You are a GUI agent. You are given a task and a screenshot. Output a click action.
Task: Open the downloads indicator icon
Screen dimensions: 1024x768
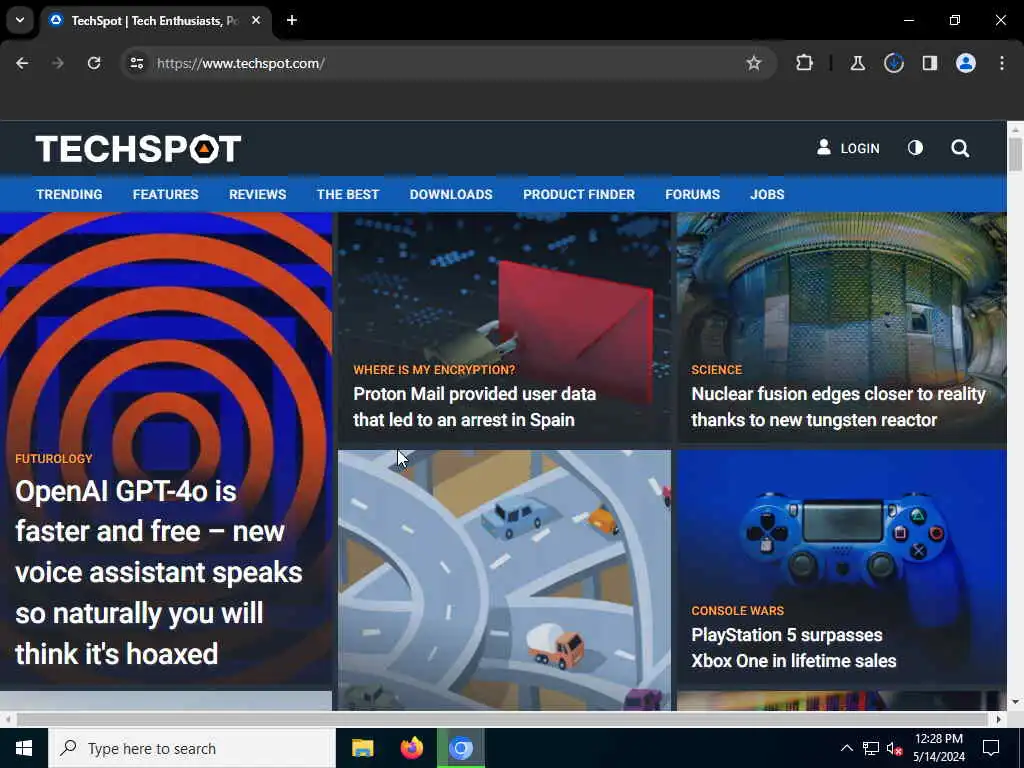(x=893, y=63)
